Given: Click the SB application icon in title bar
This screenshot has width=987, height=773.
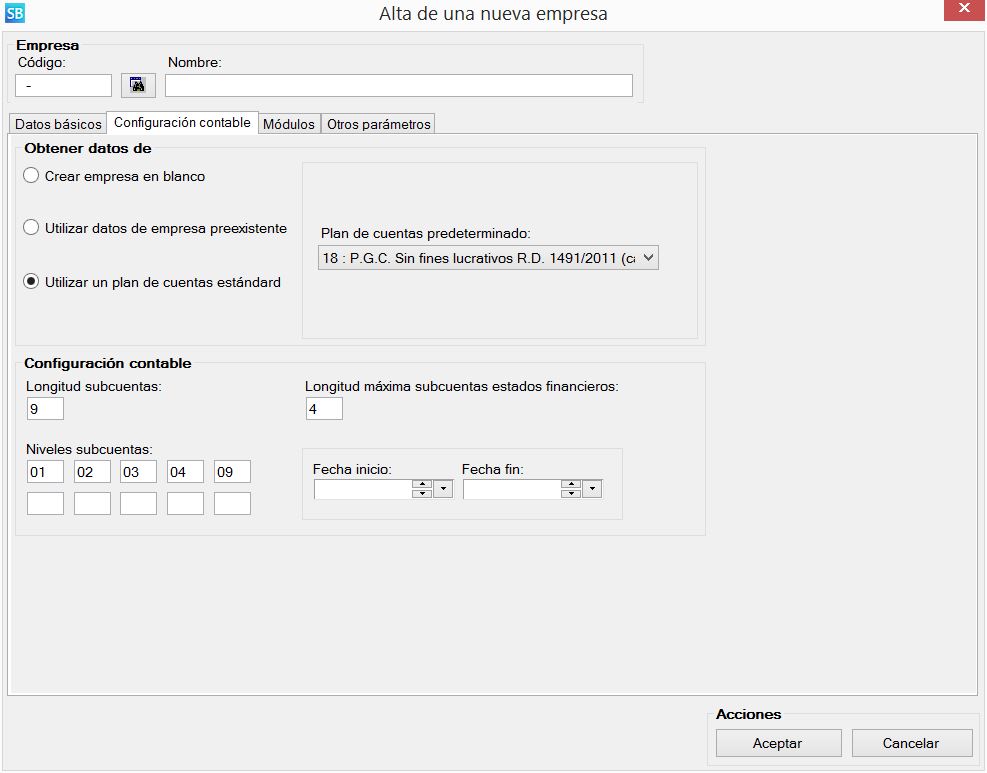Looking at the screenshot, I should [x=15, y=13].
